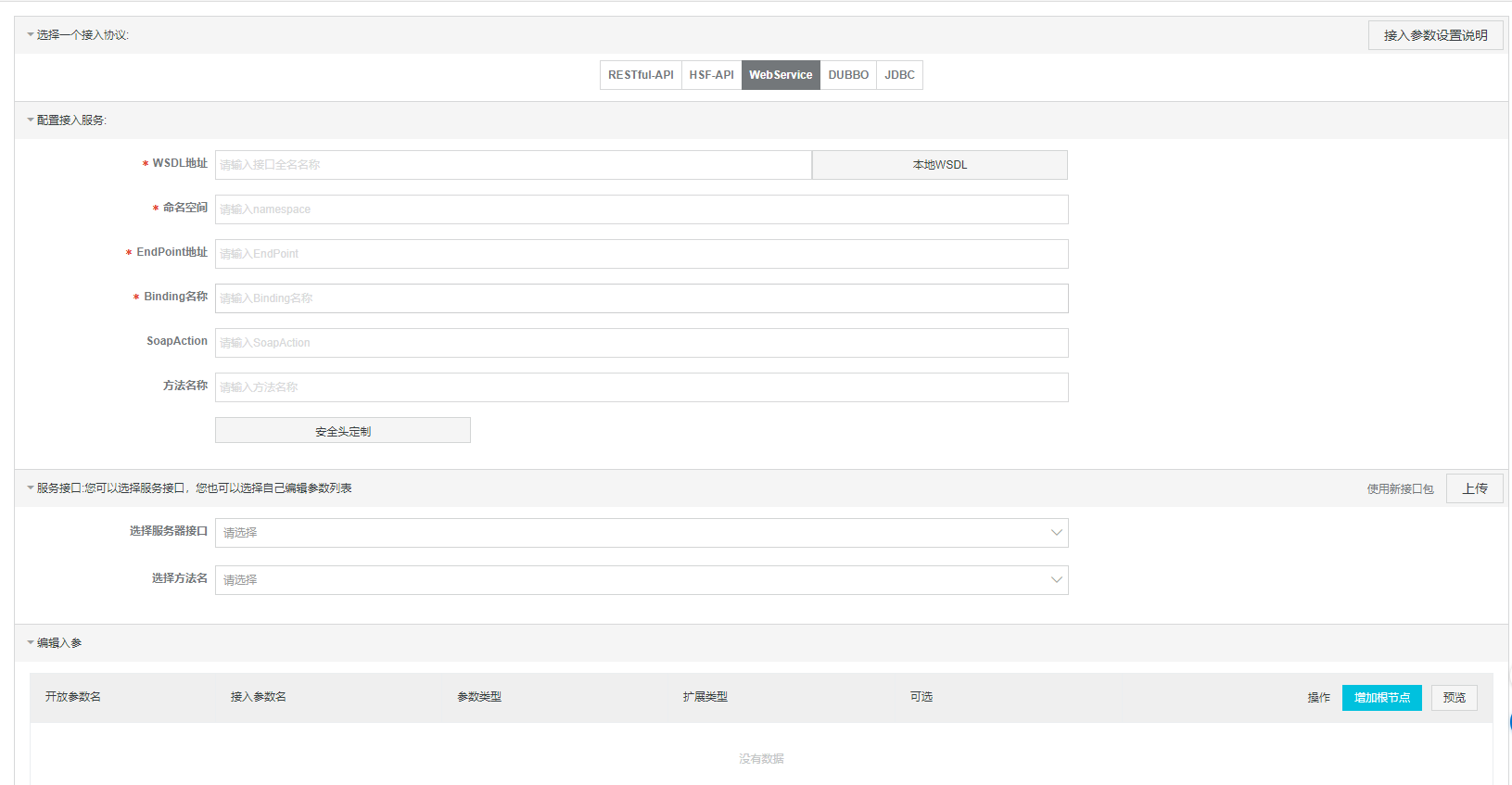Select the RESTful-API protocol tab
1512x785 pixels.
pyautogui.click(x=641, y=75)
